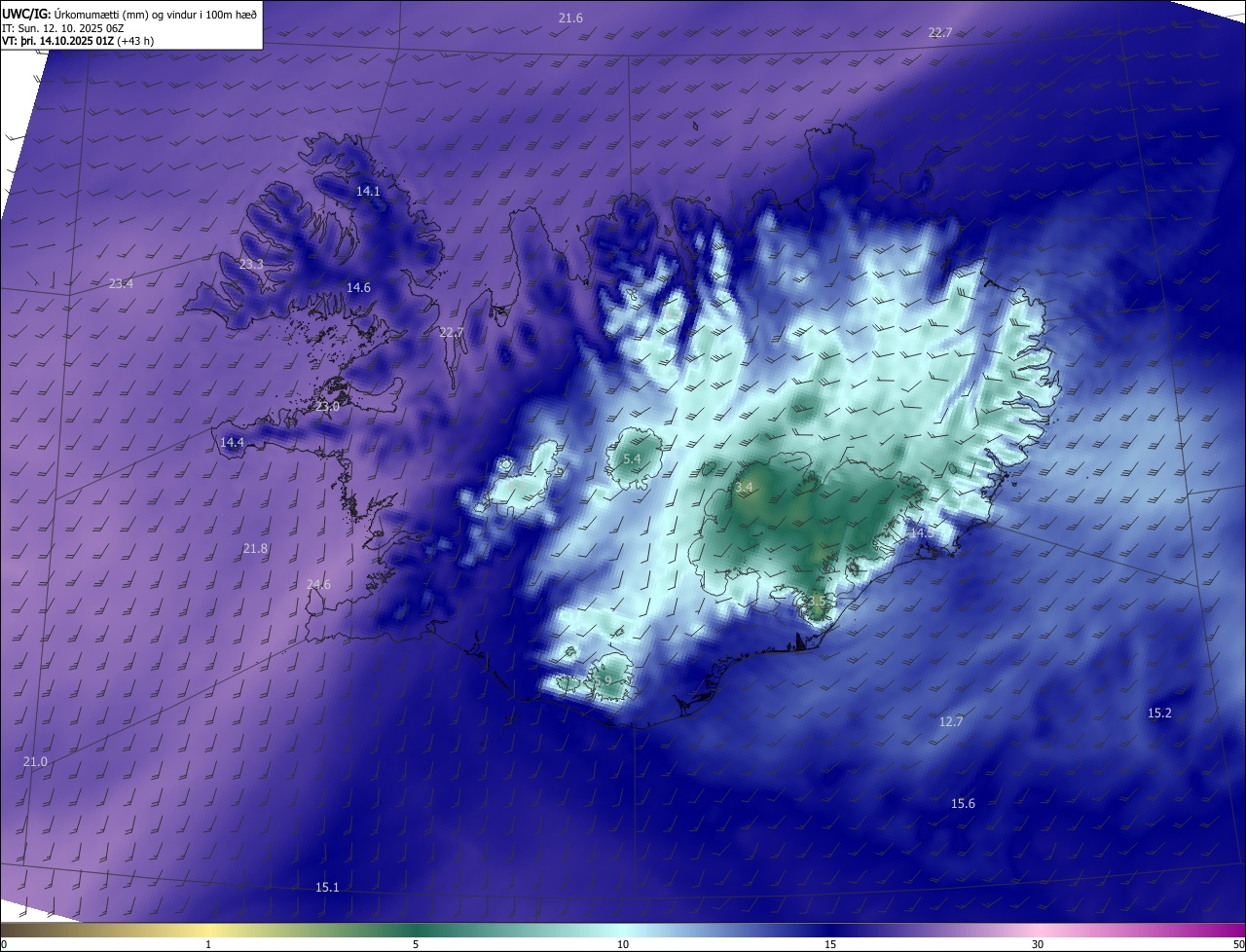The height and width of the screenshot is (952, 1246).
Task: Click the 14.5 value near the southeast coast
Action: click(x=920, y=533)
